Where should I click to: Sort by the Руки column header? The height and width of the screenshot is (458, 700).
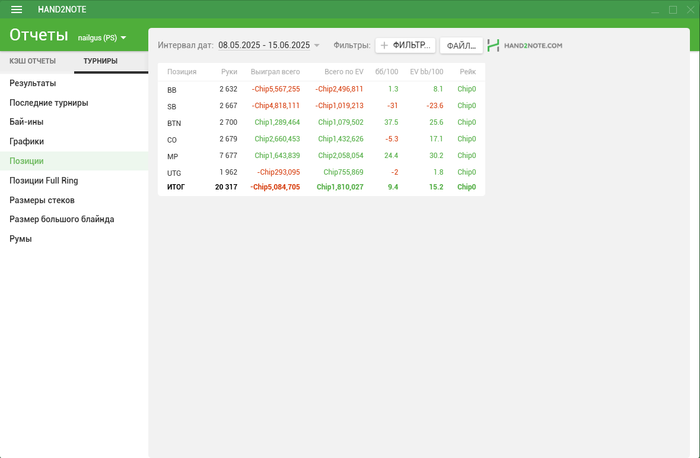point(229,72)
